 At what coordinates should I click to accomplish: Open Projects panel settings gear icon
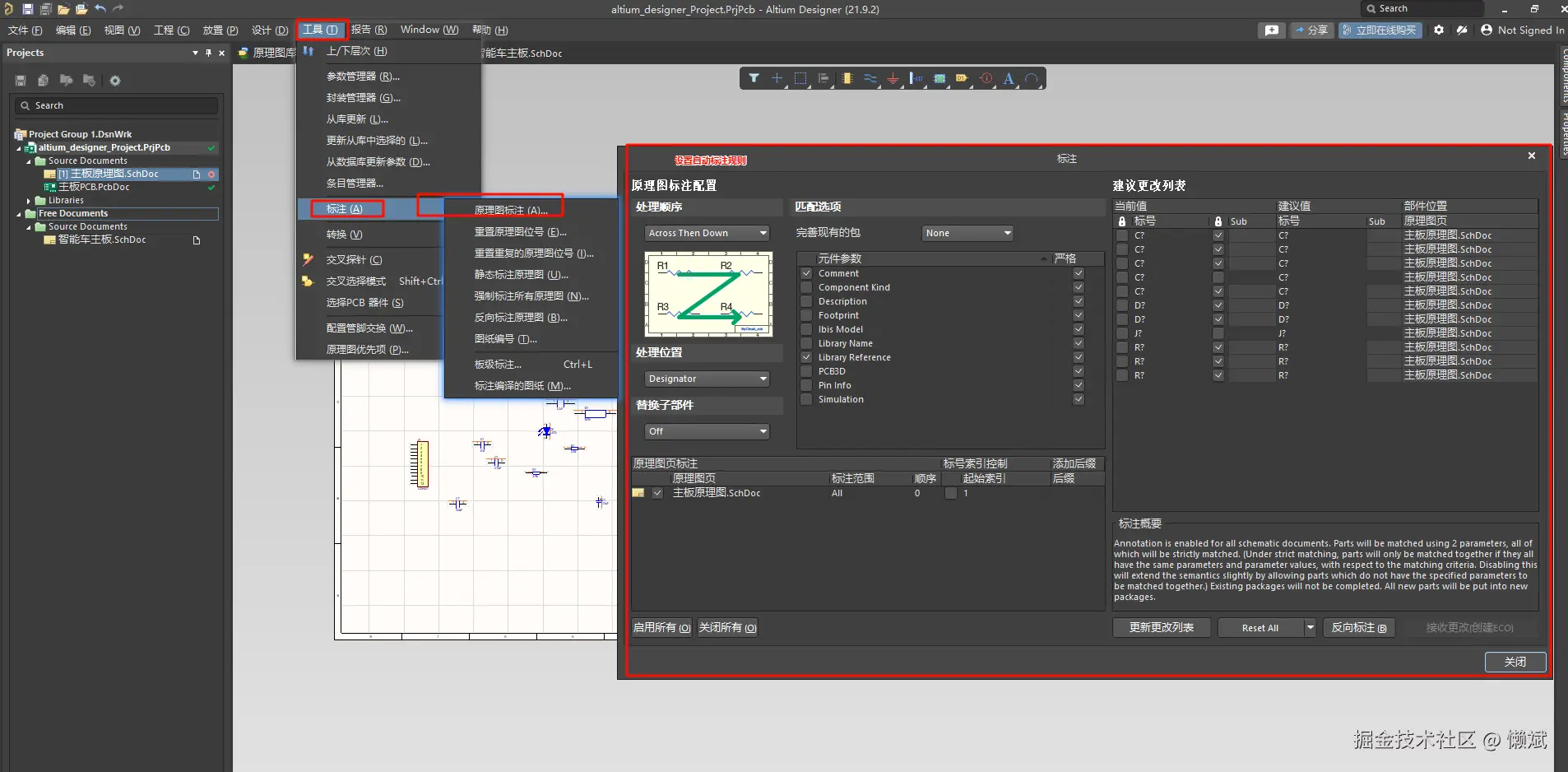coord(115,81)
